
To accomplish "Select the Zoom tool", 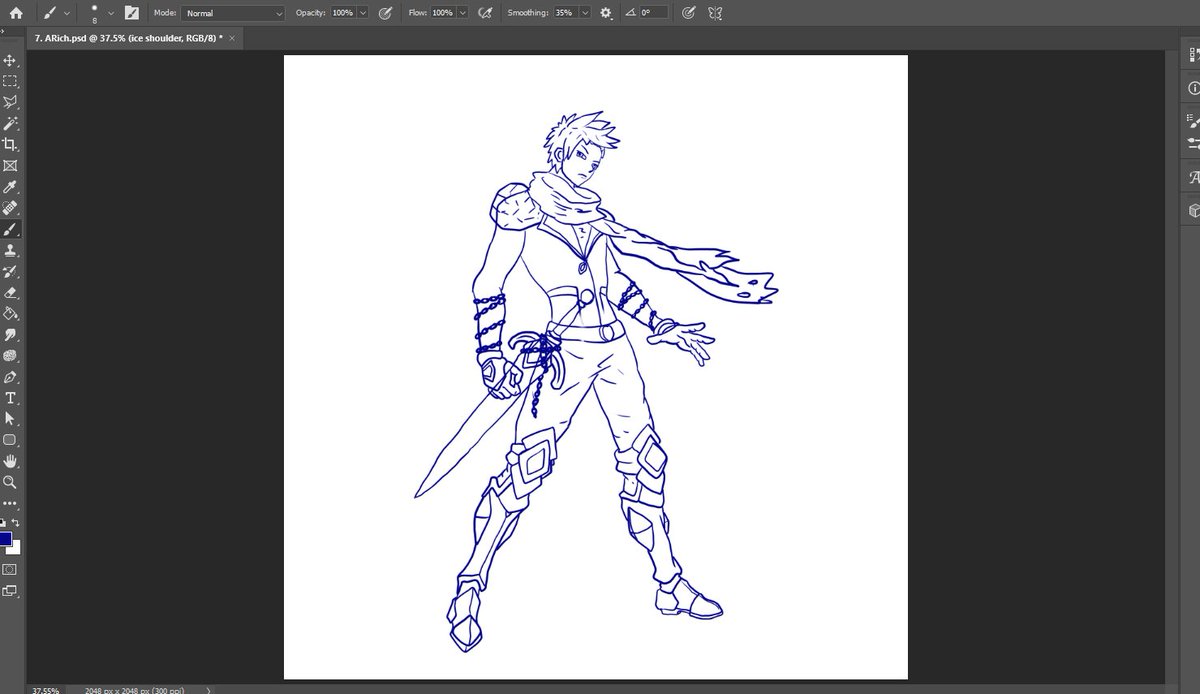I will click(x=11, y=482).
